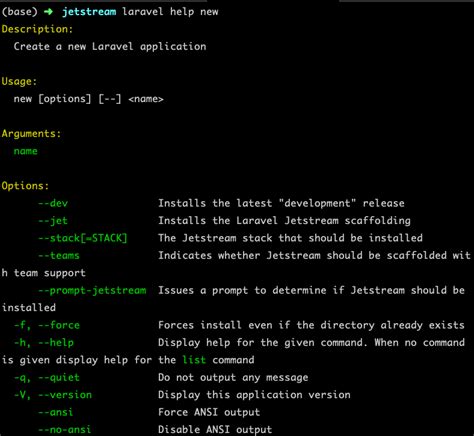Click 'Installs the Laravel Jetstream scaffolding' text

pyautogui.click(x=284, y=221)
